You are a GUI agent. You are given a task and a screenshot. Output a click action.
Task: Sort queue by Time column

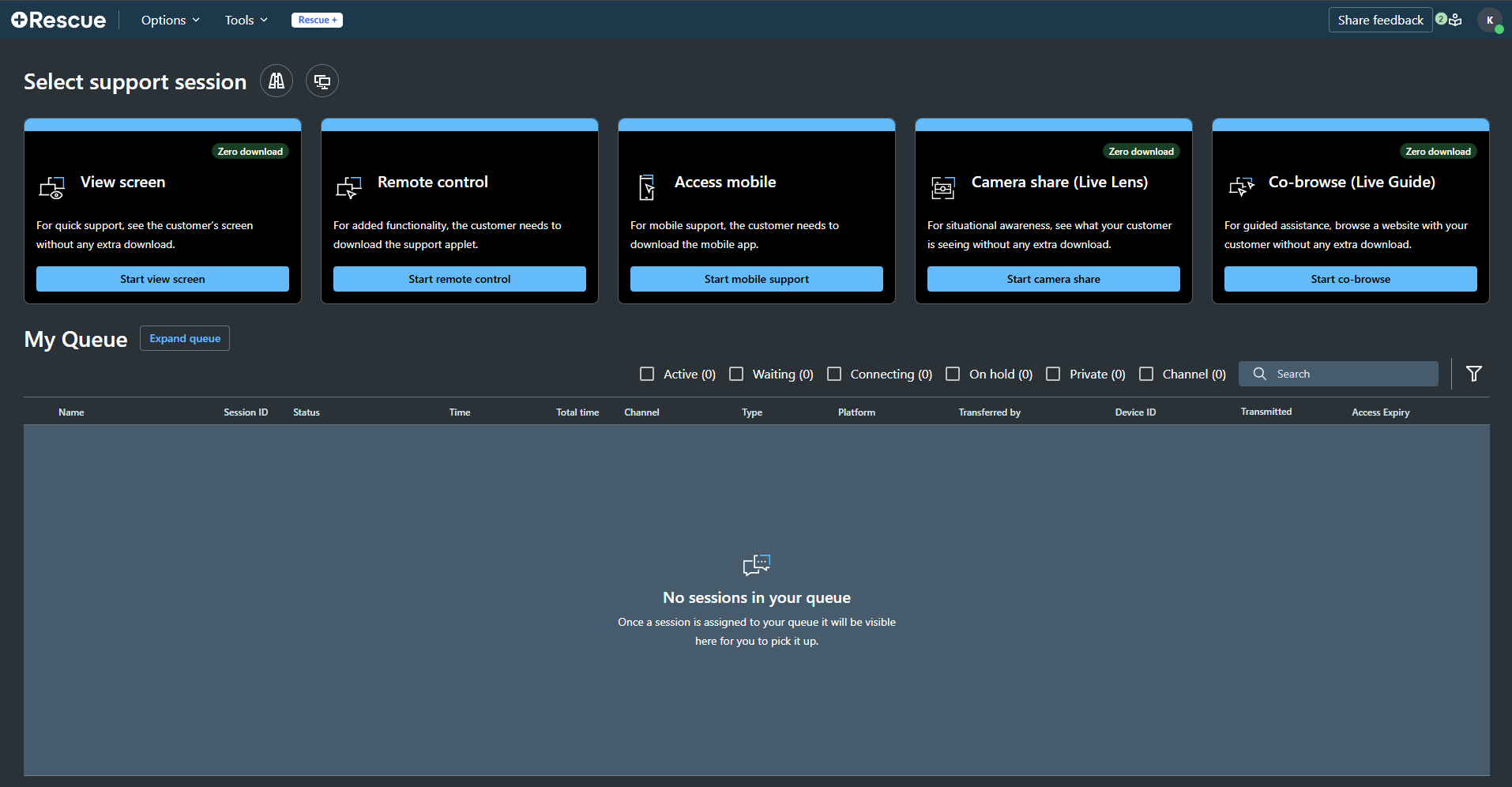click(x=460, y=412)
